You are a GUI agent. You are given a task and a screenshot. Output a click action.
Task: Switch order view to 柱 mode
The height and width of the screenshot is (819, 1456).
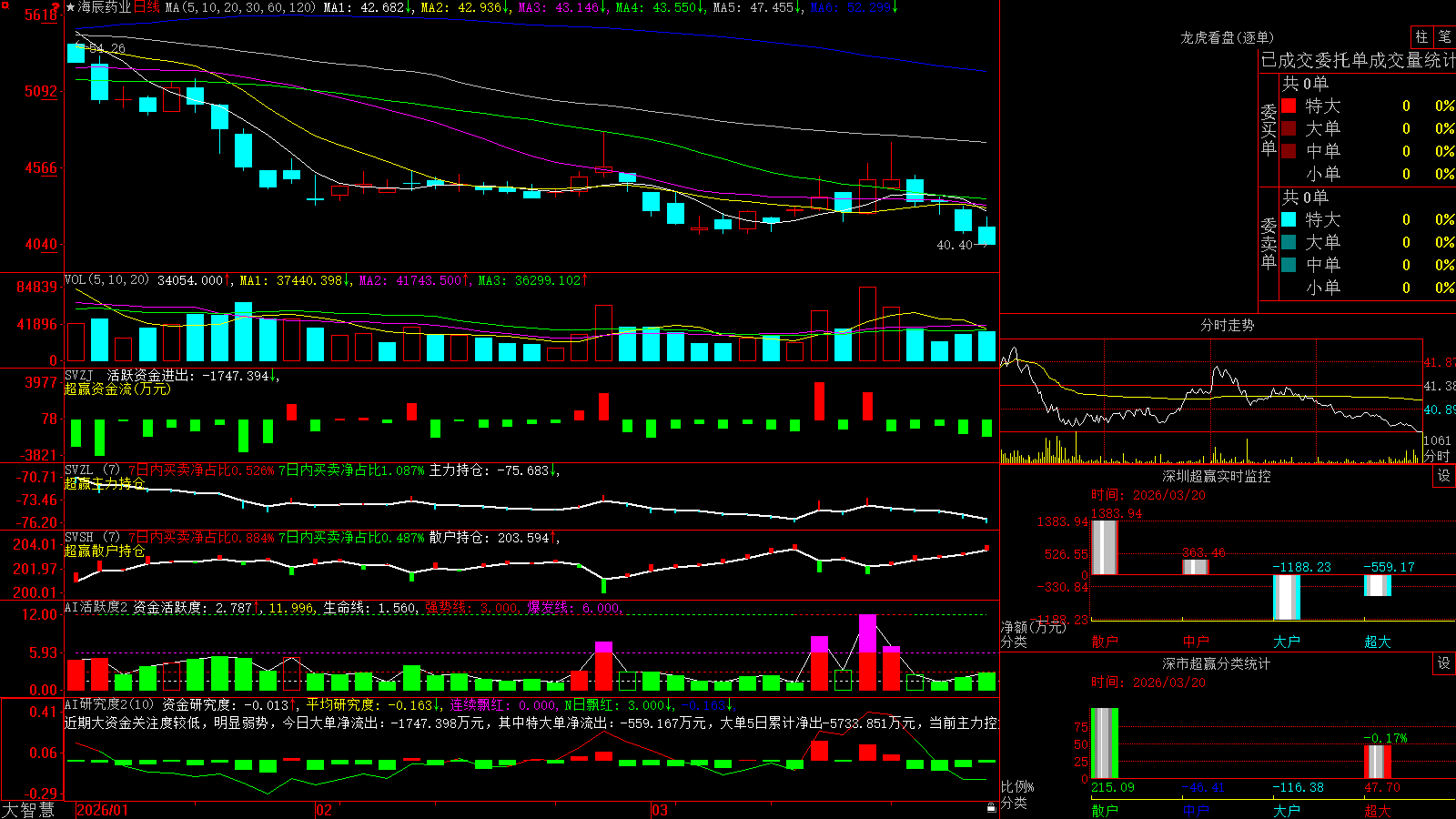1421,36
